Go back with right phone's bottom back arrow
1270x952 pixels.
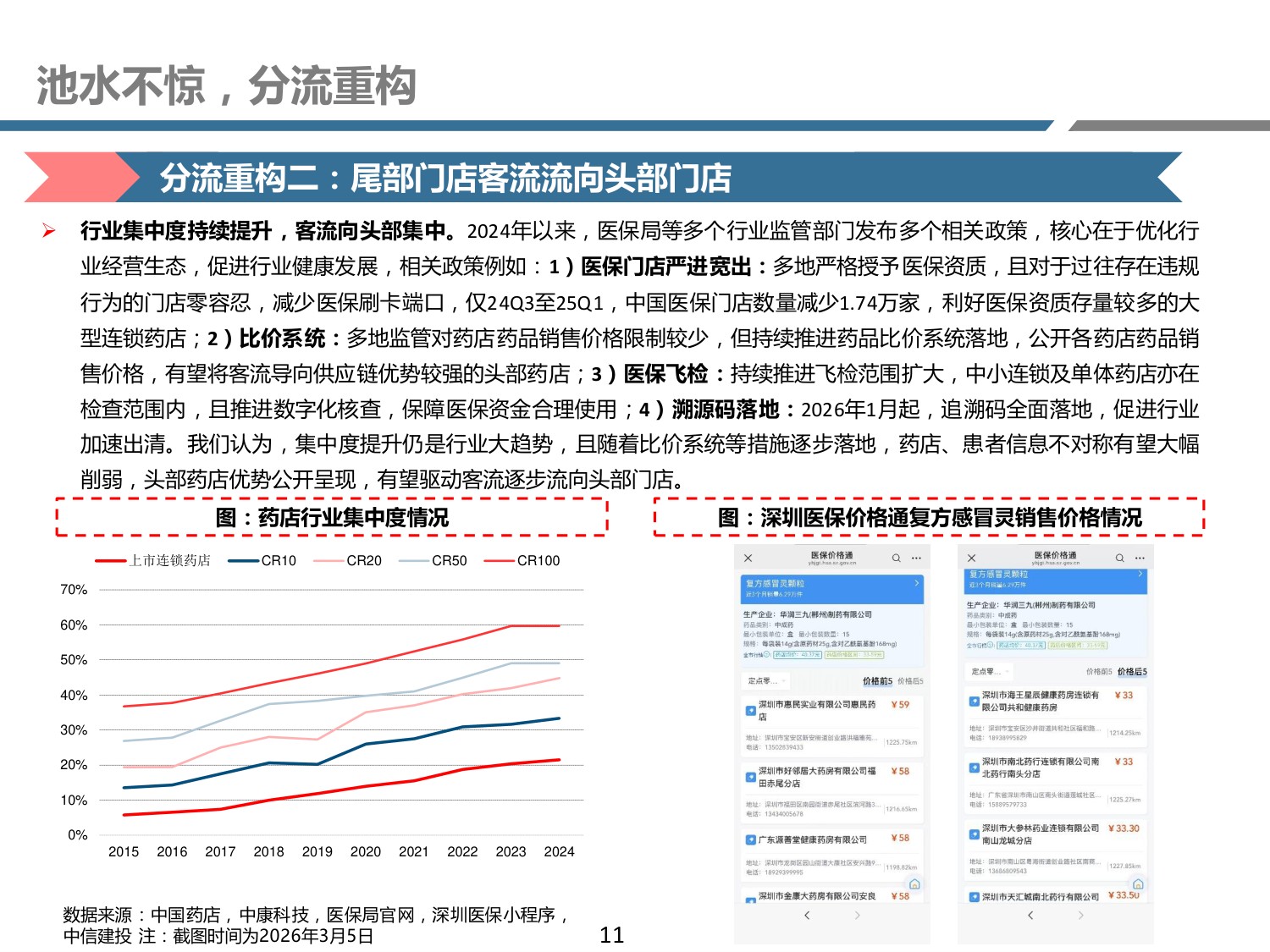[x=1030, y=915]
